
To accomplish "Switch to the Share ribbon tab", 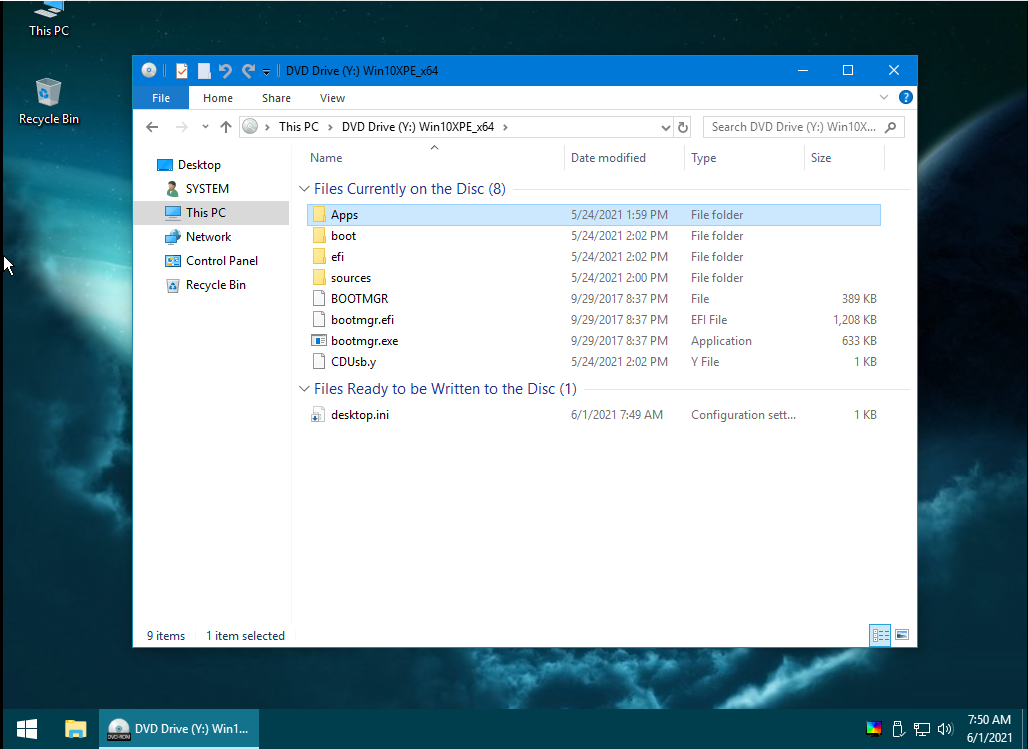I will coord(276,98).
